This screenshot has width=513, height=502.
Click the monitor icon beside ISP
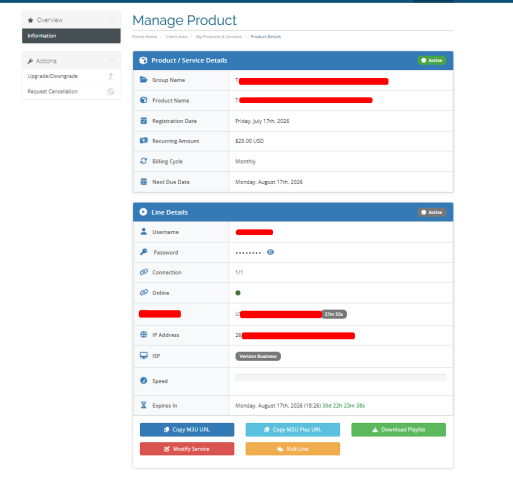[x=144, y=356]
